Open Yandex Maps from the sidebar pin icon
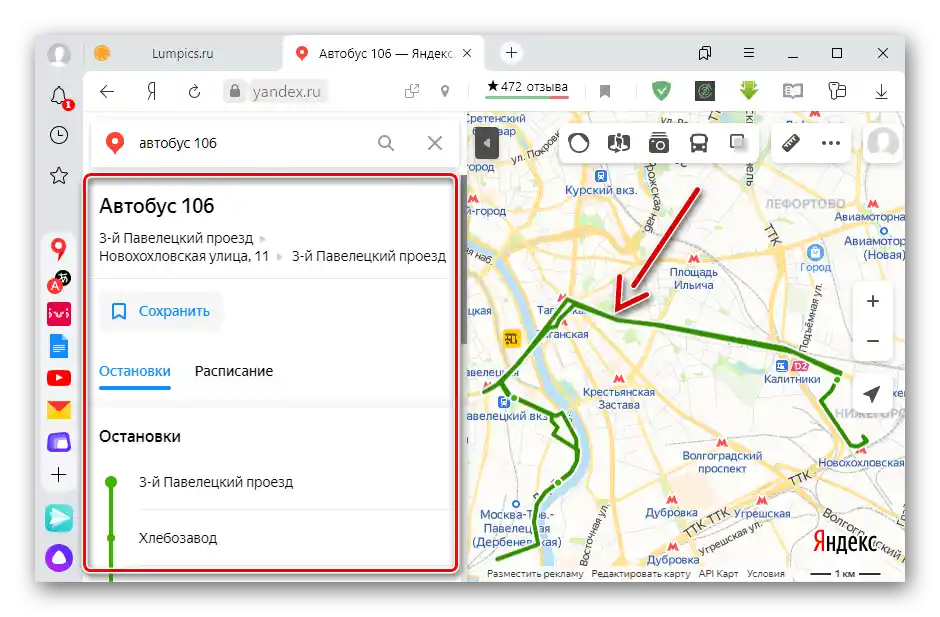The image size is (940, 617). (x=59, y=249)
